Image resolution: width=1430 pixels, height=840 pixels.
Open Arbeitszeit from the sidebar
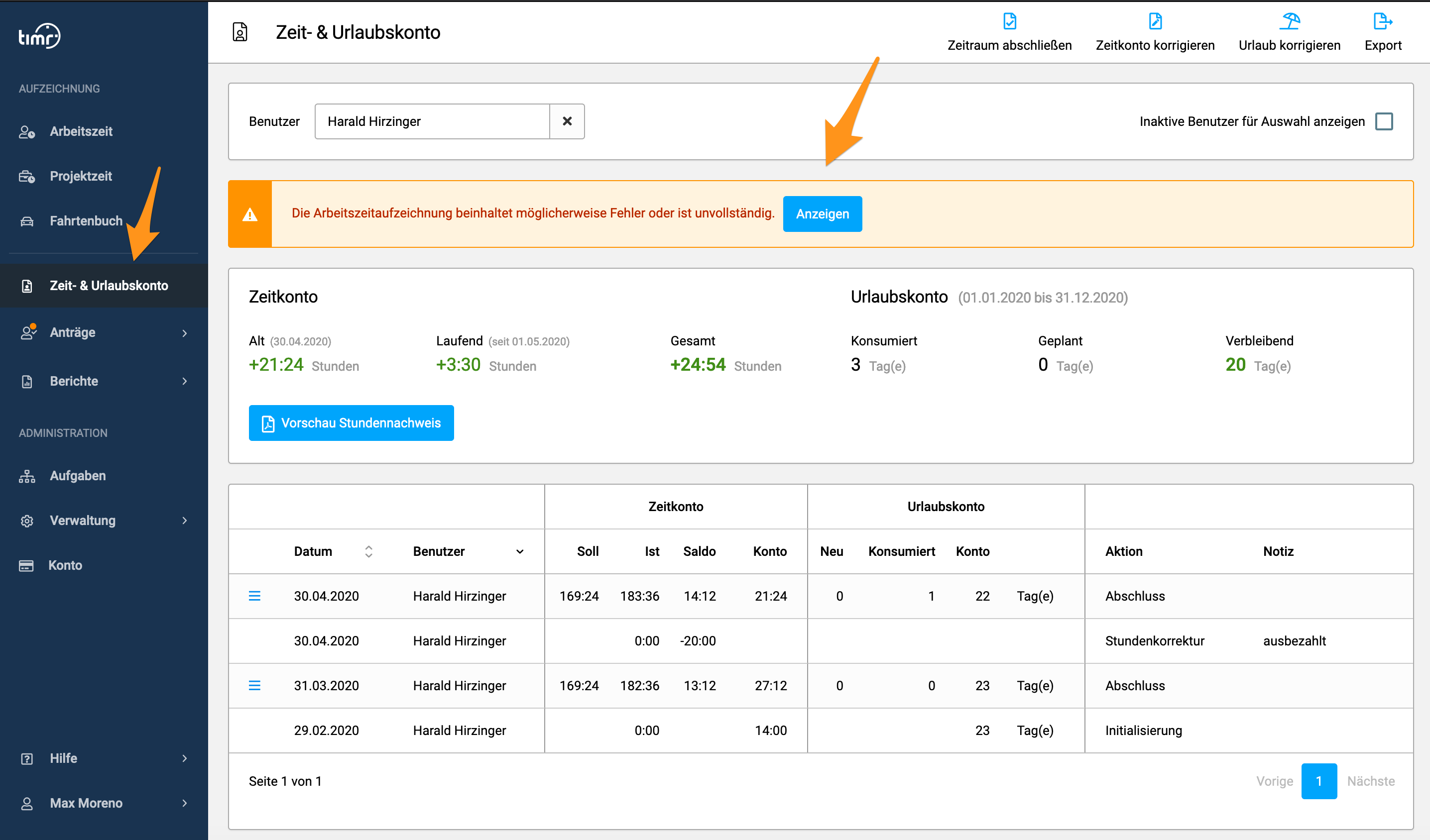[x=81, y=131]
